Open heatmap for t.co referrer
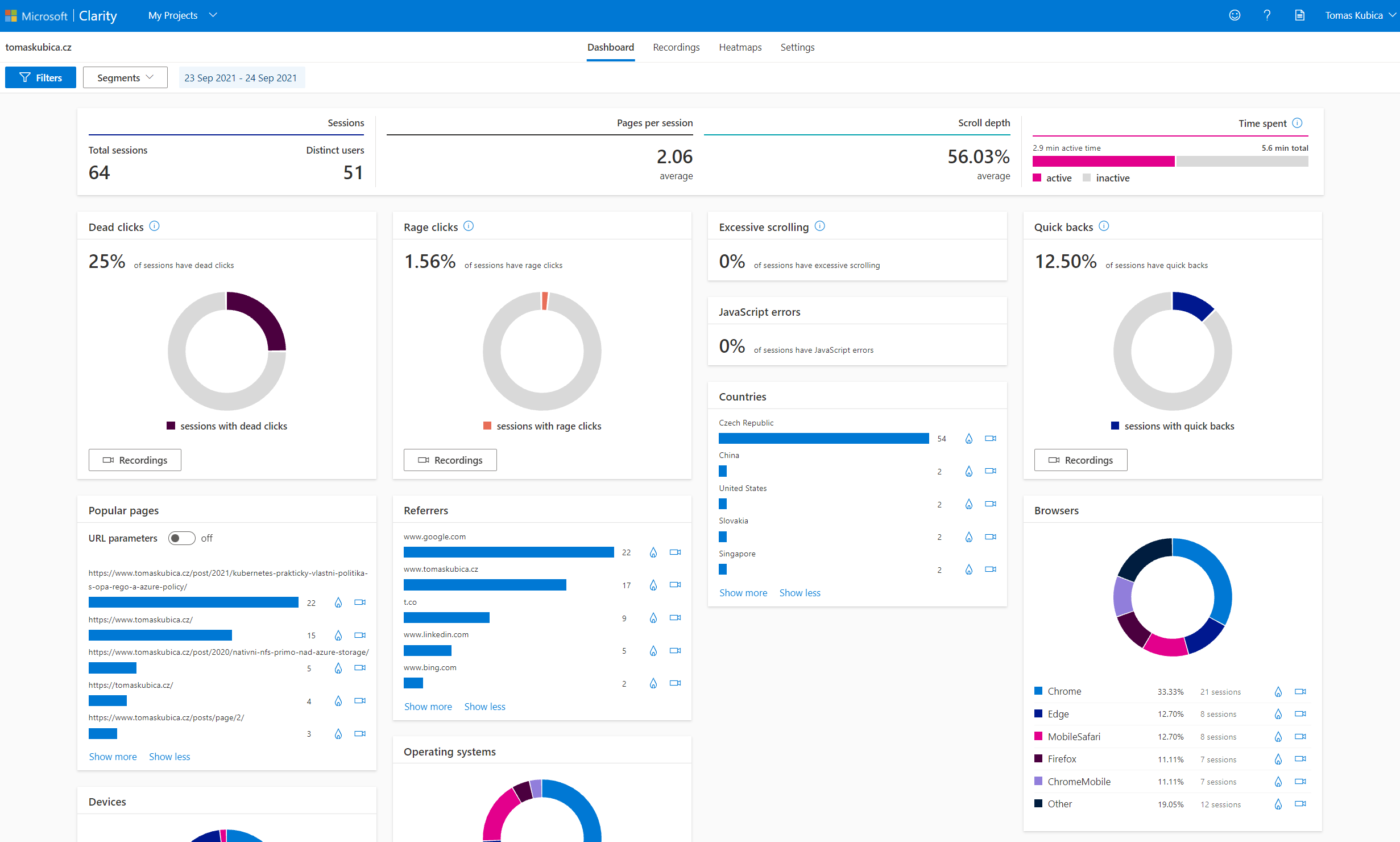This screenshot has height=842, width=1400. pos(653,618)
